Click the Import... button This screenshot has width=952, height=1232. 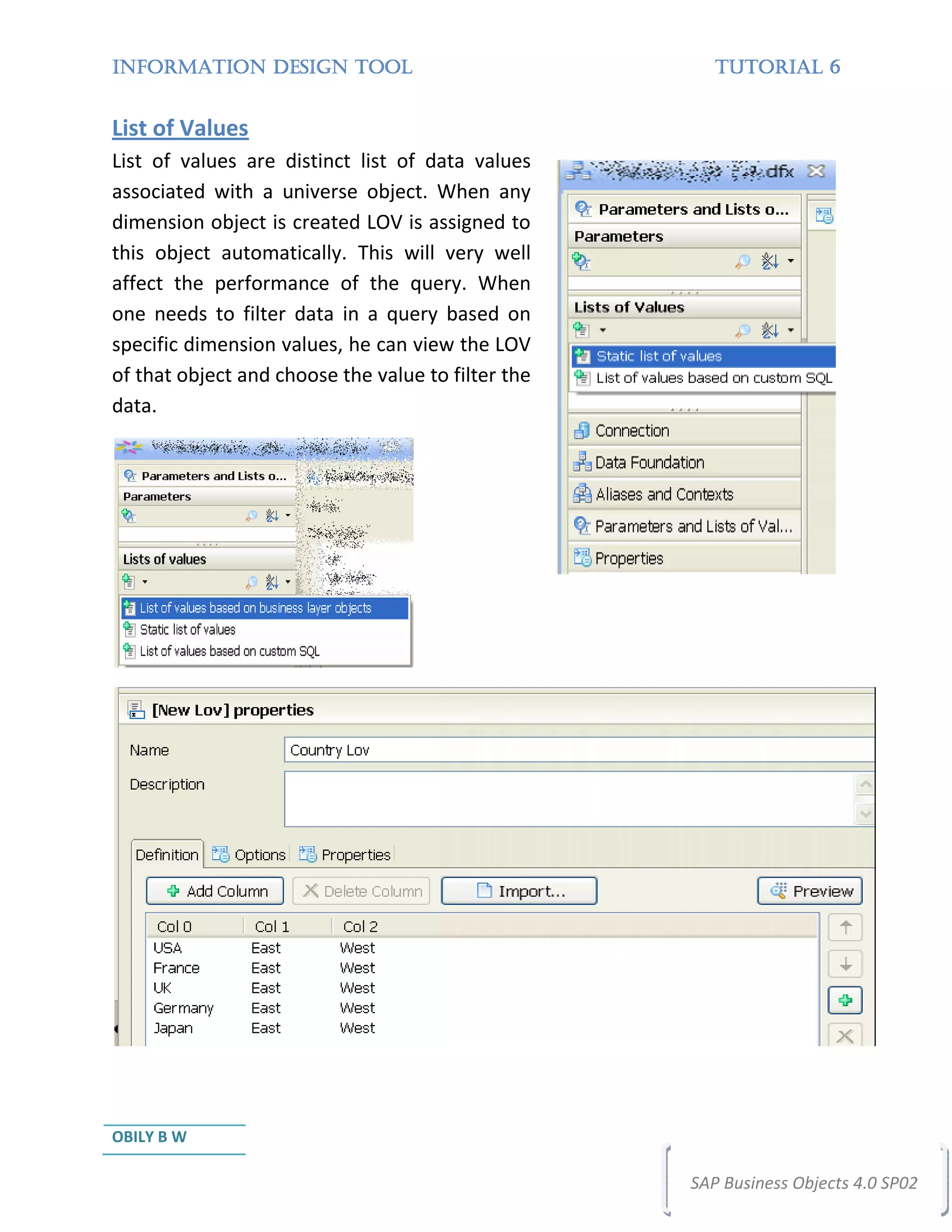[x=519, y=891]
